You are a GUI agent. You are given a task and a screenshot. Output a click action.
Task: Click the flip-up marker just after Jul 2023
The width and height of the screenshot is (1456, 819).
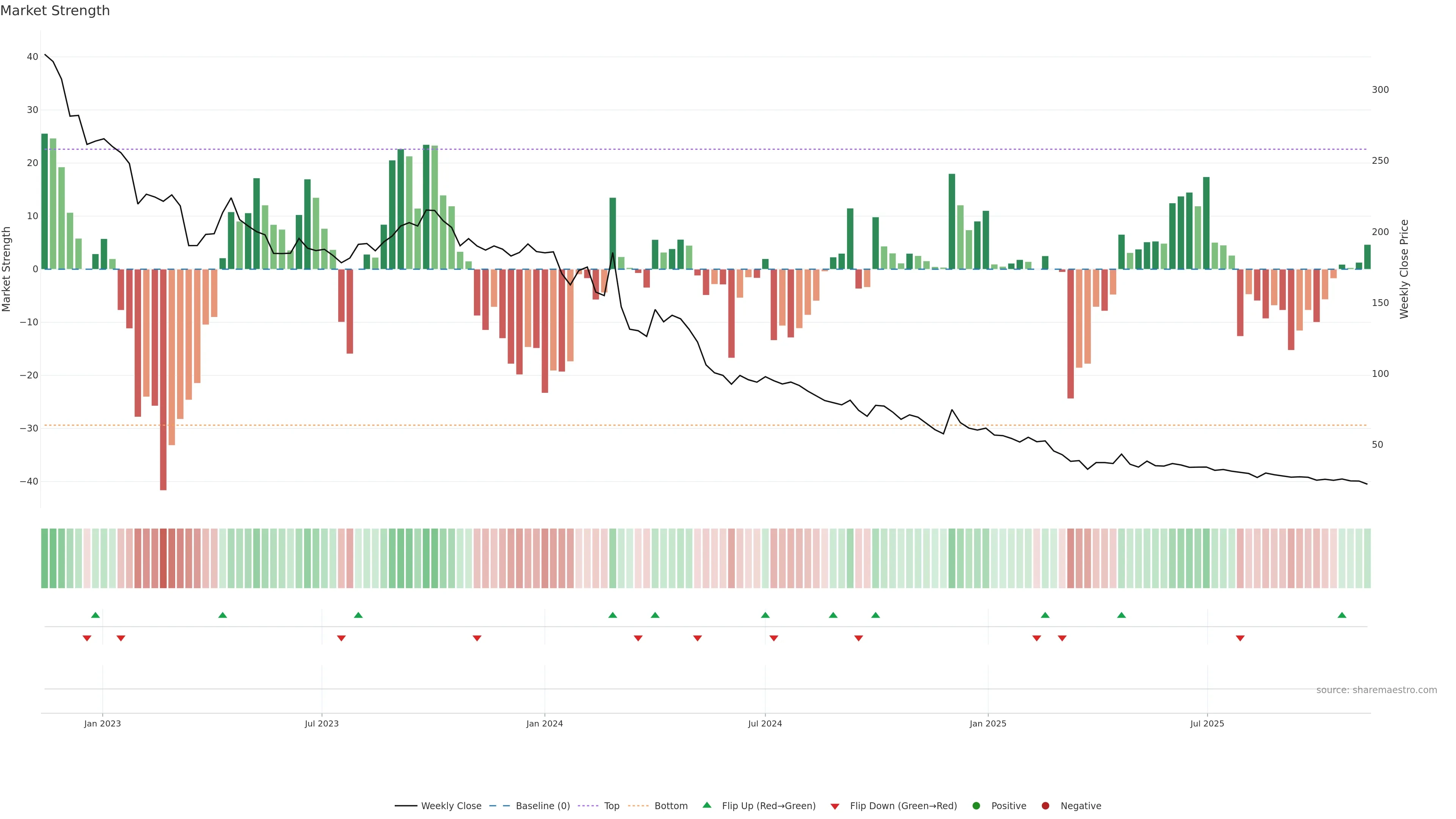coord(358,615)
